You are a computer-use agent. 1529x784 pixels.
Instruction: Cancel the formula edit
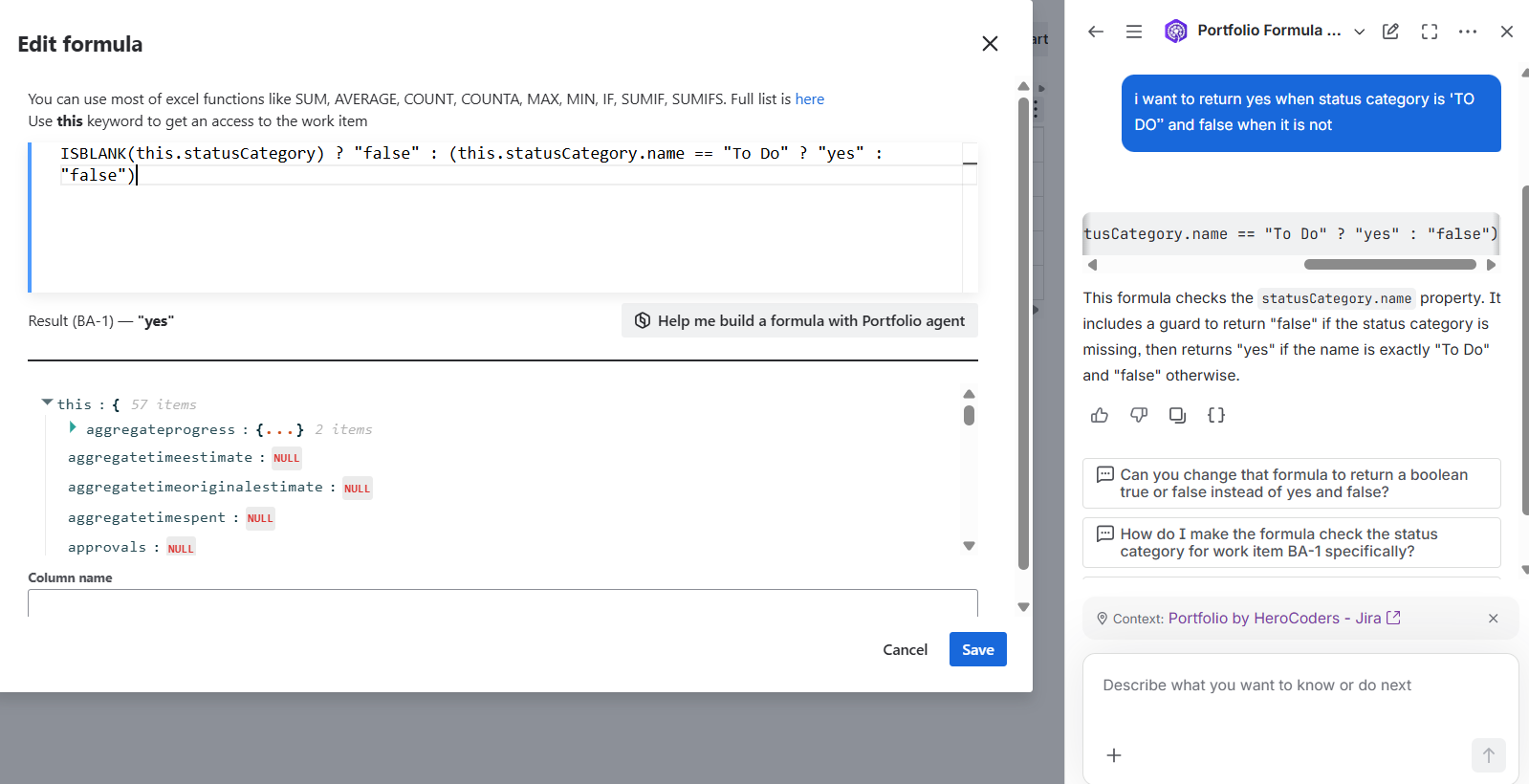pos(905,650)
